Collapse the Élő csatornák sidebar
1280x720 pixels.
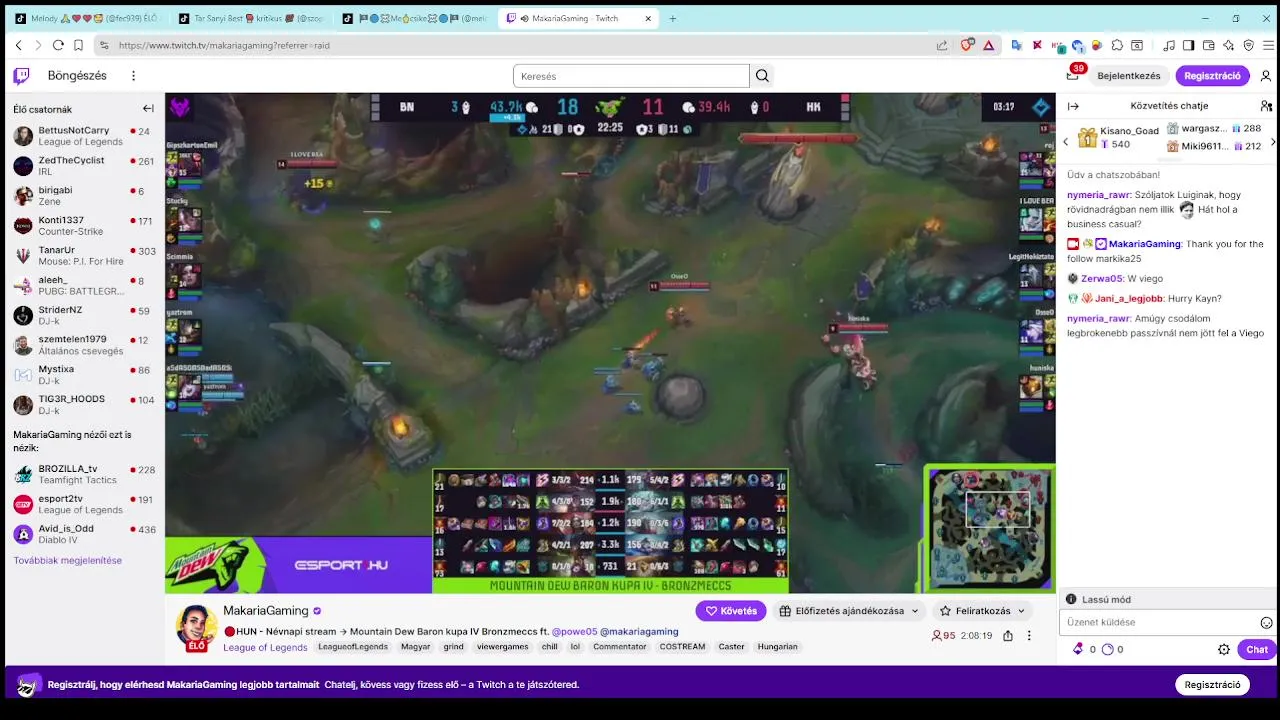[148, 109]
